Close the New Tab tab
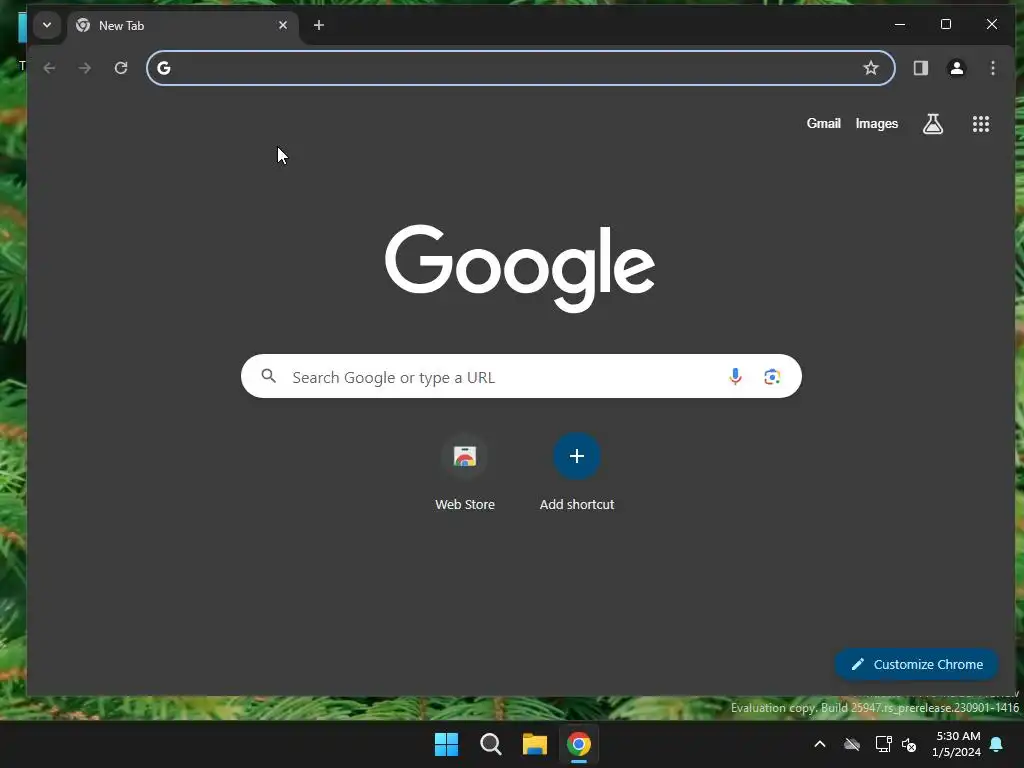Screen dimensions: 1024x768 (283, 25)
